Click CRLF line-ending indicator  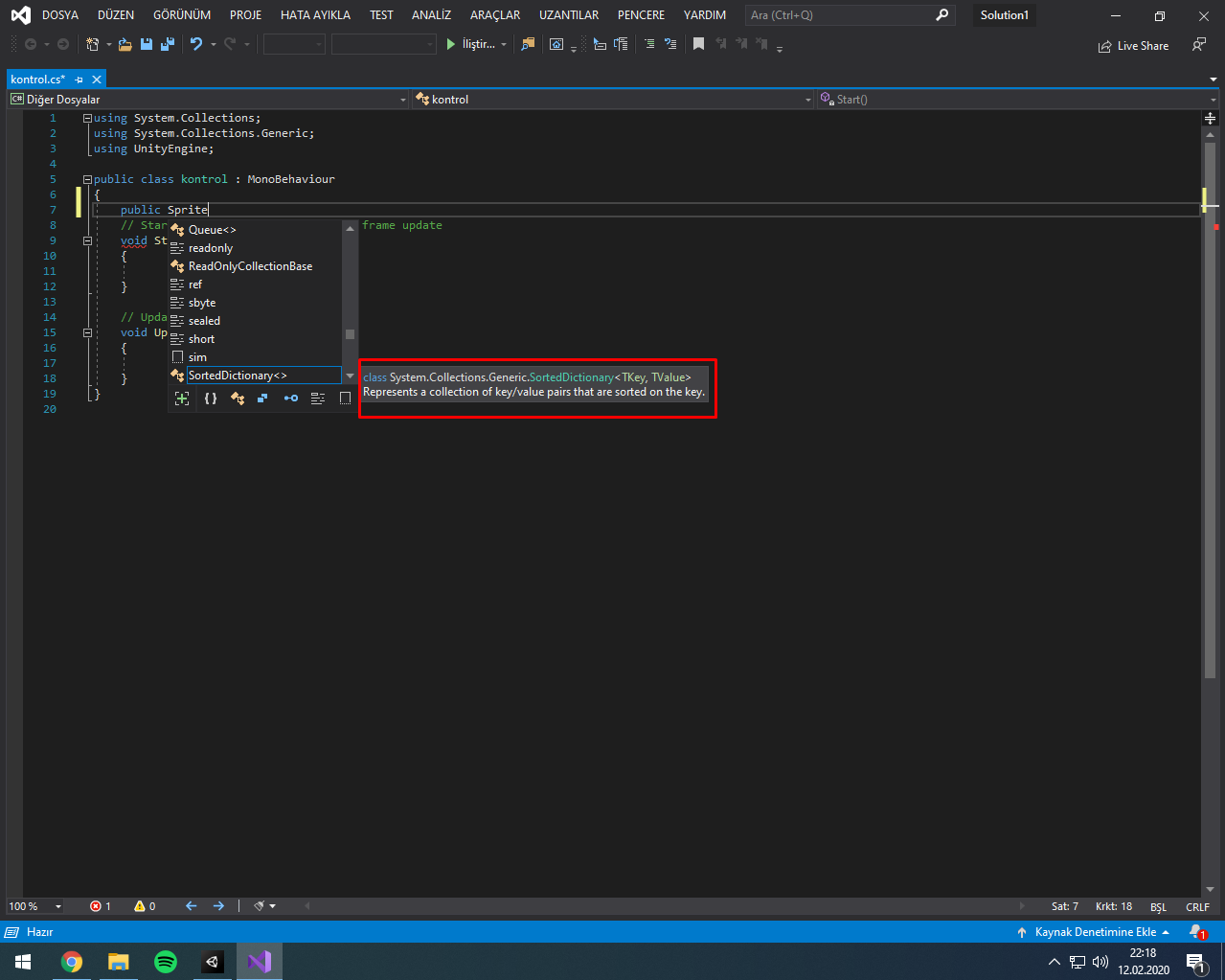click(x=1197, y=906)
